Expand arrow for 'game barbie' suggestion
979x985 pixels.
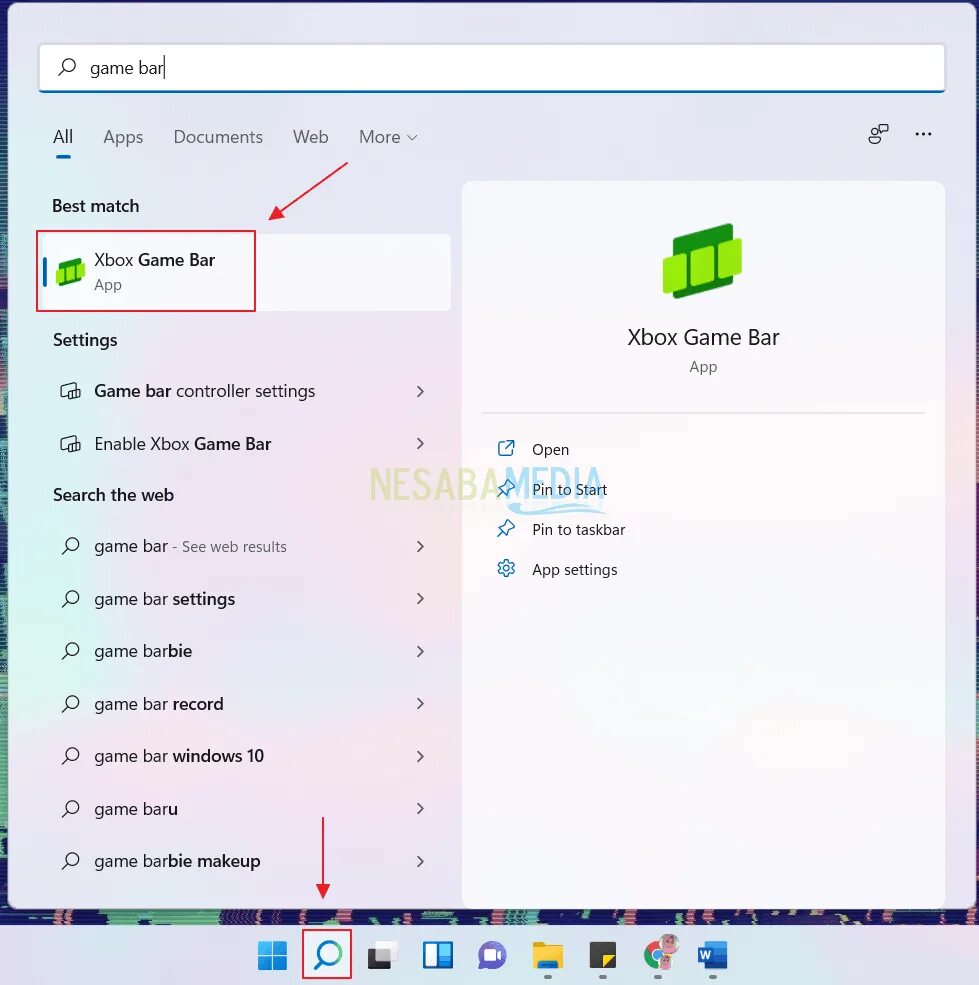(420, 651)
